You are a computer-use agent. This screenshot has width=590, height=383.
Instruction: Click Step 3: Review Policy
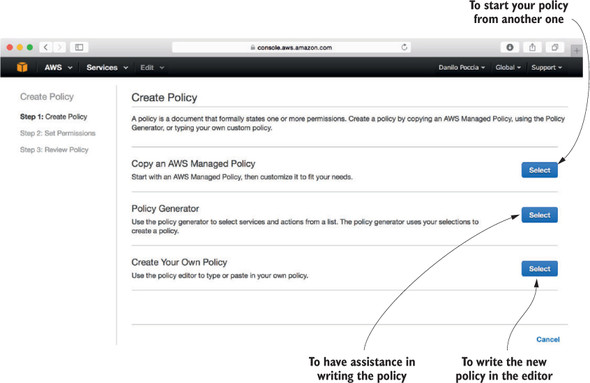click(x=54, y=150)
